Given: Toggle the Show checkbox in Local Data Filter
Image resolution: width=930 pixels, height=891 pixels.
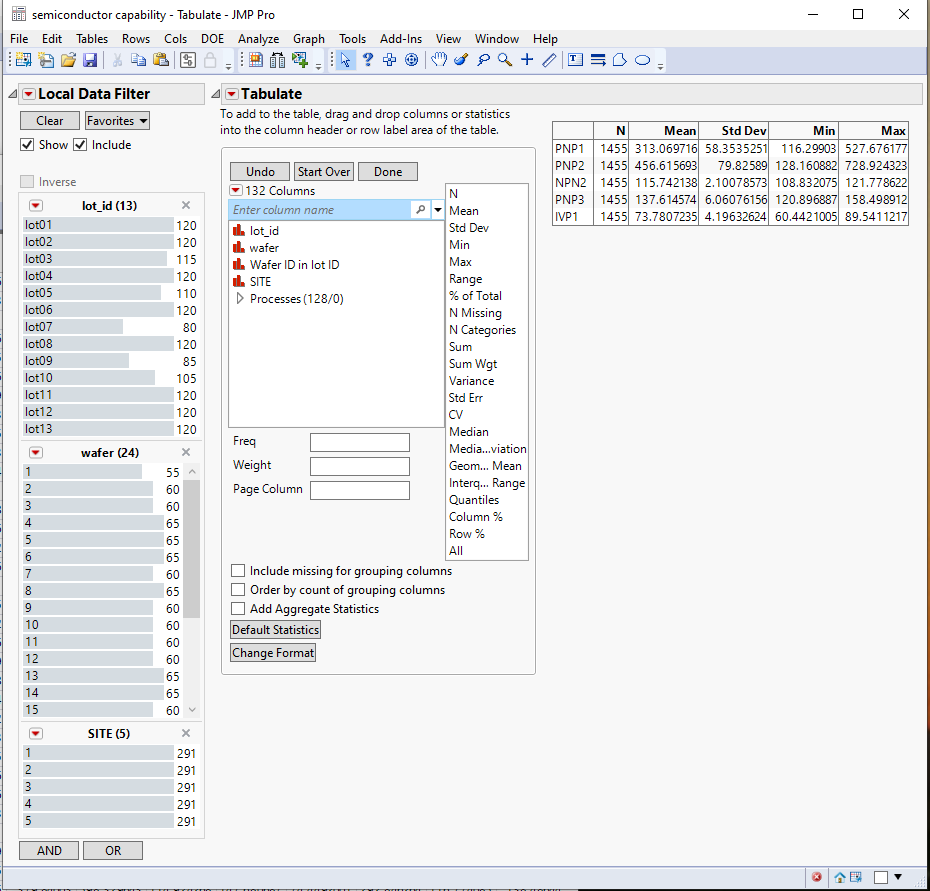Looking at the screenshot, I should [25, 144].
